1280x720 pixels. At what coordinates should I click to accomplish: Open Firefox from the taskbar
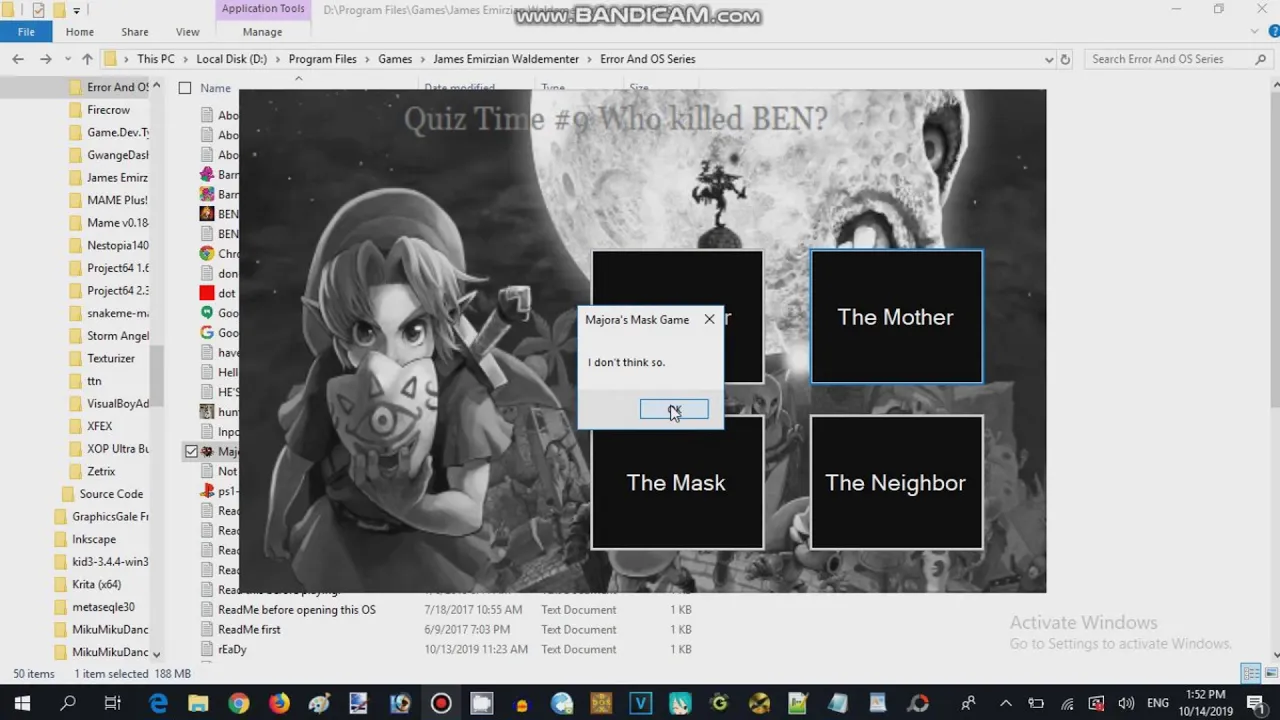tap(279, 704)
